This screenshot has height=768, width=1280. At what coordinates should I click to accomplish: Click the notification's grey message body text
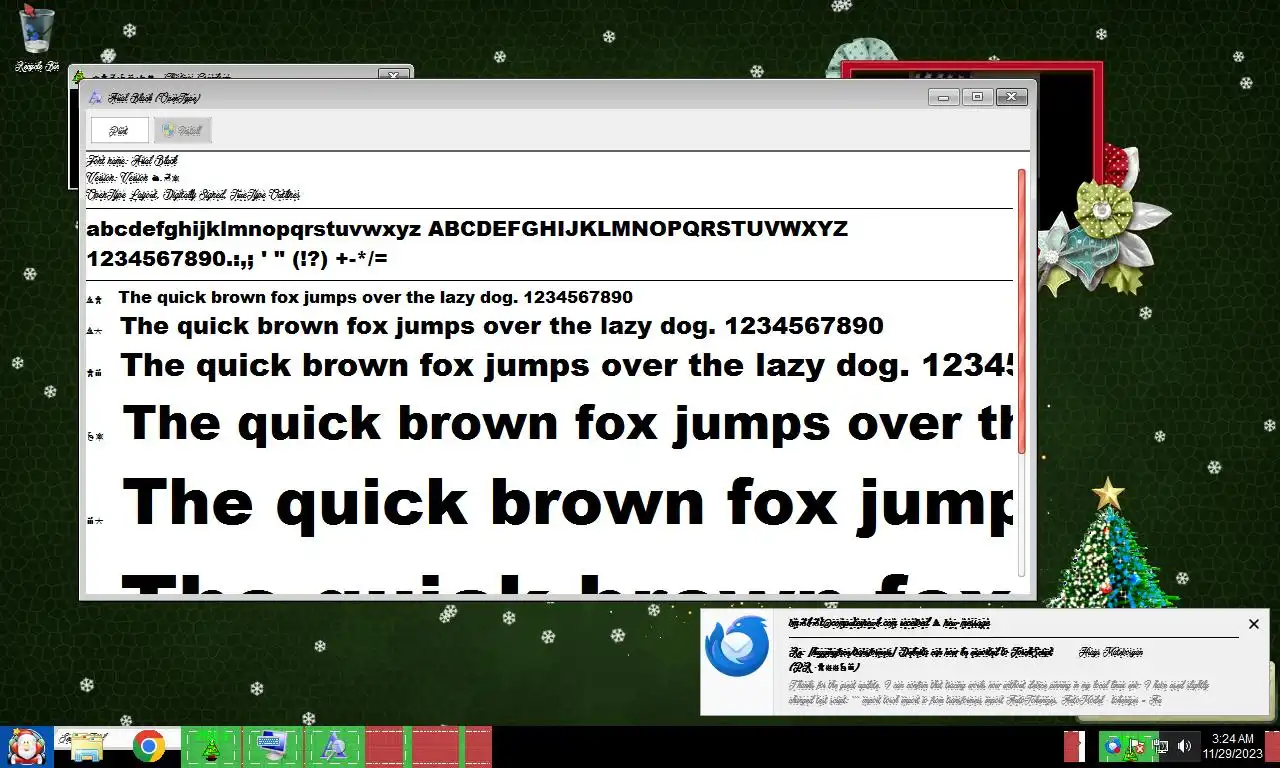pos(998,693)
